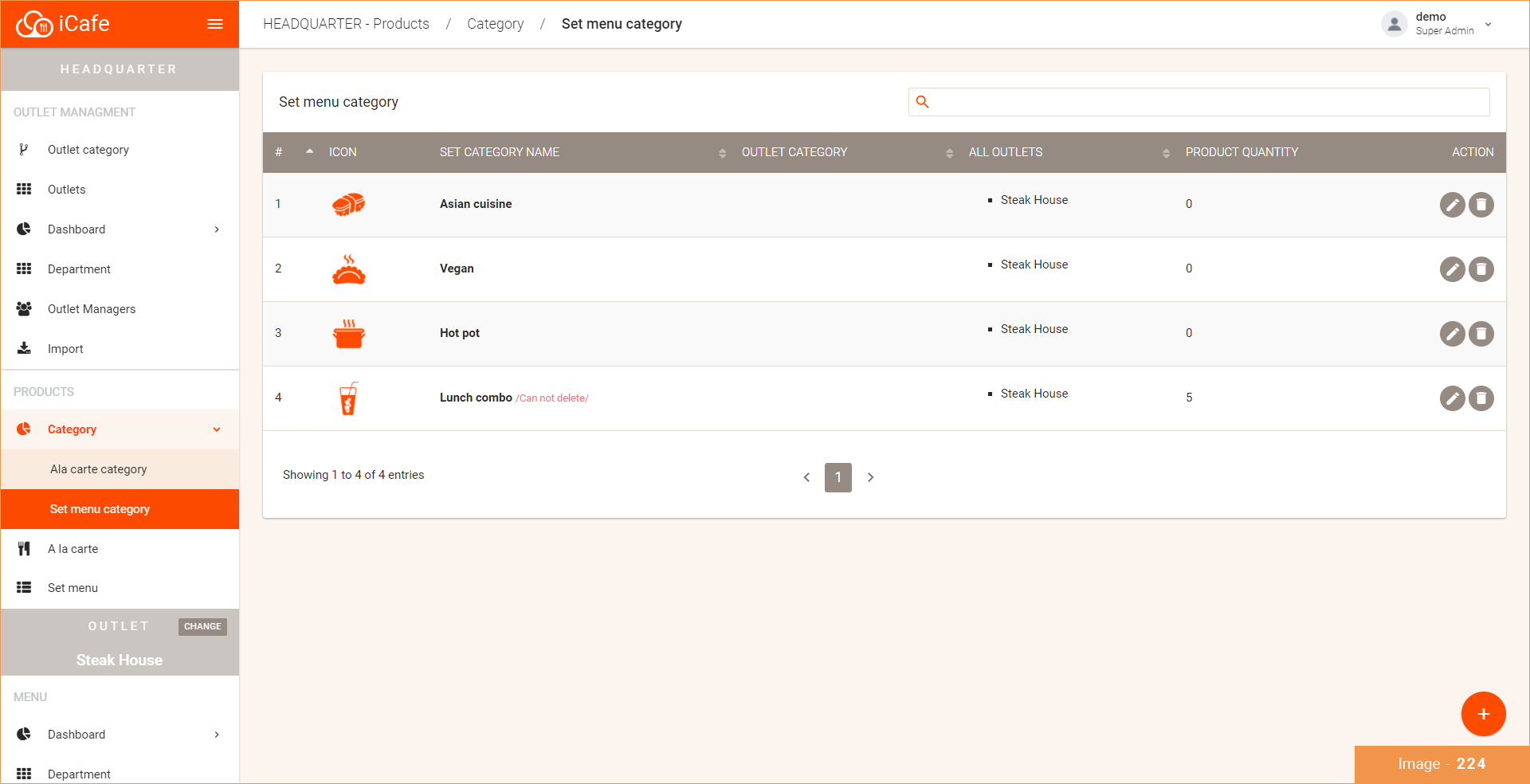Click the Asian cuisine sushi icon
The height and width of the screenshot is (784, 1530).
[348, 205]
